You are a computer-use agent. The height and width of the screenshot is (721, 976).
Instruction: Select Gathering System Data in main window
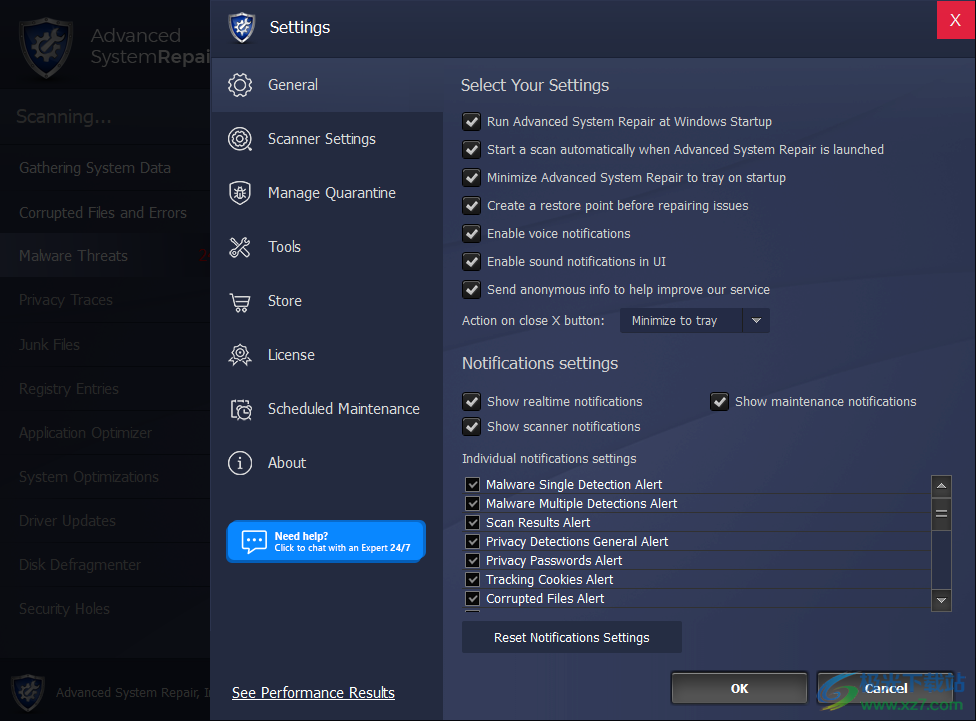click(105, 168)
